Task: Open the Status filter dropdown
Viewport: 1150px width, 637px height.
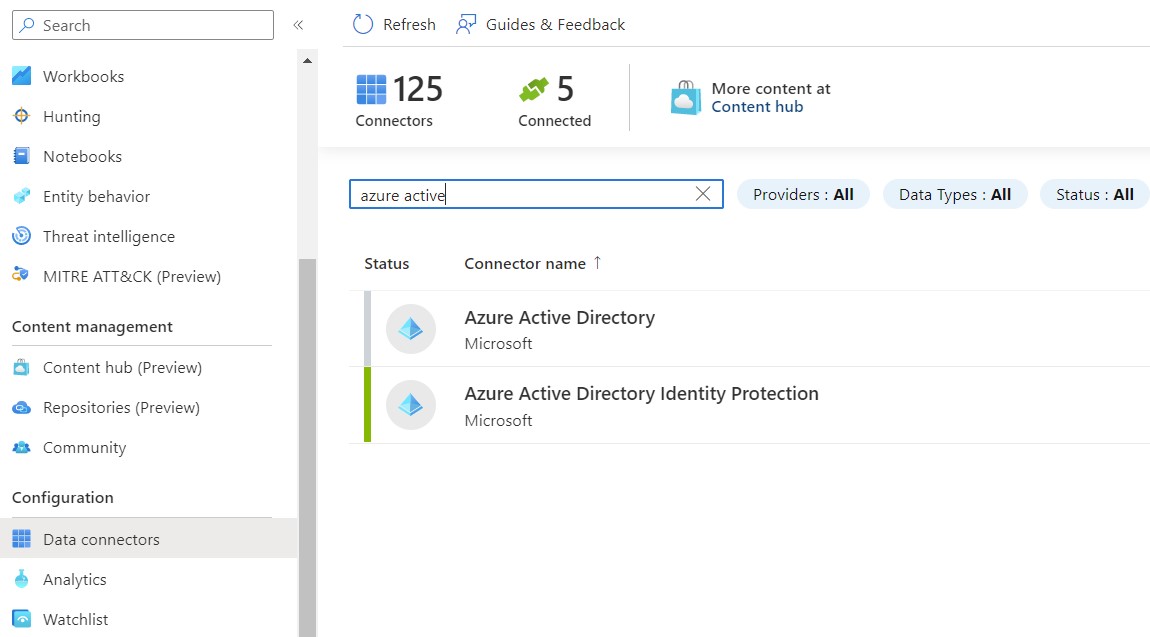Action: (x=1094, y=194)
